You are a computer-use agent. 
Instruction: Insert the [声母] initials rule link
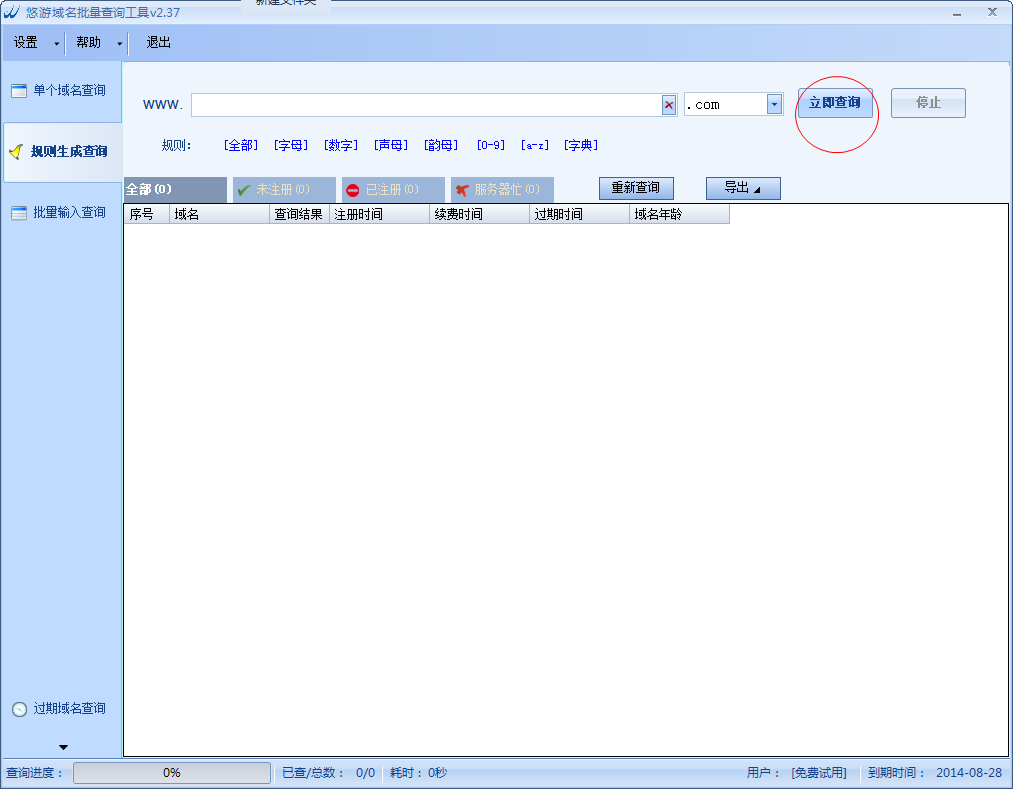click(391, 145)
